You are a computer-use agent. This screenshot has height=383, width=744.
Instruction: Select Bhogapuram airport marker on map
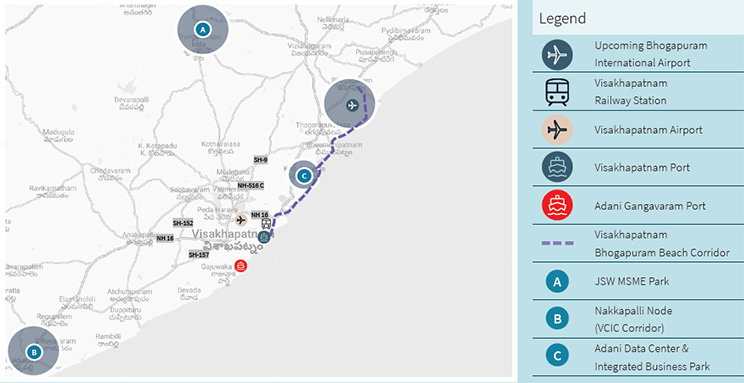click(352, 105)
